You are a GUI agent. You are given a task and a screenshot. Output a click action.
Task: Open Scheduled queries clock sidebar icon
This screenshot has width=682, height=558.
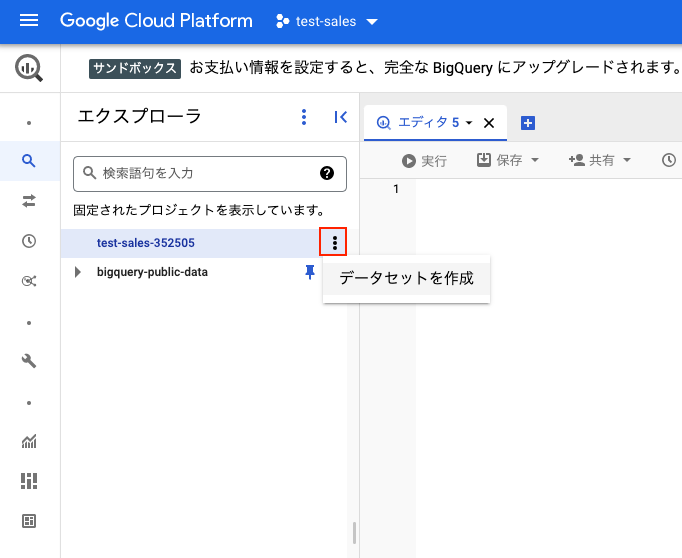[29, 241]
